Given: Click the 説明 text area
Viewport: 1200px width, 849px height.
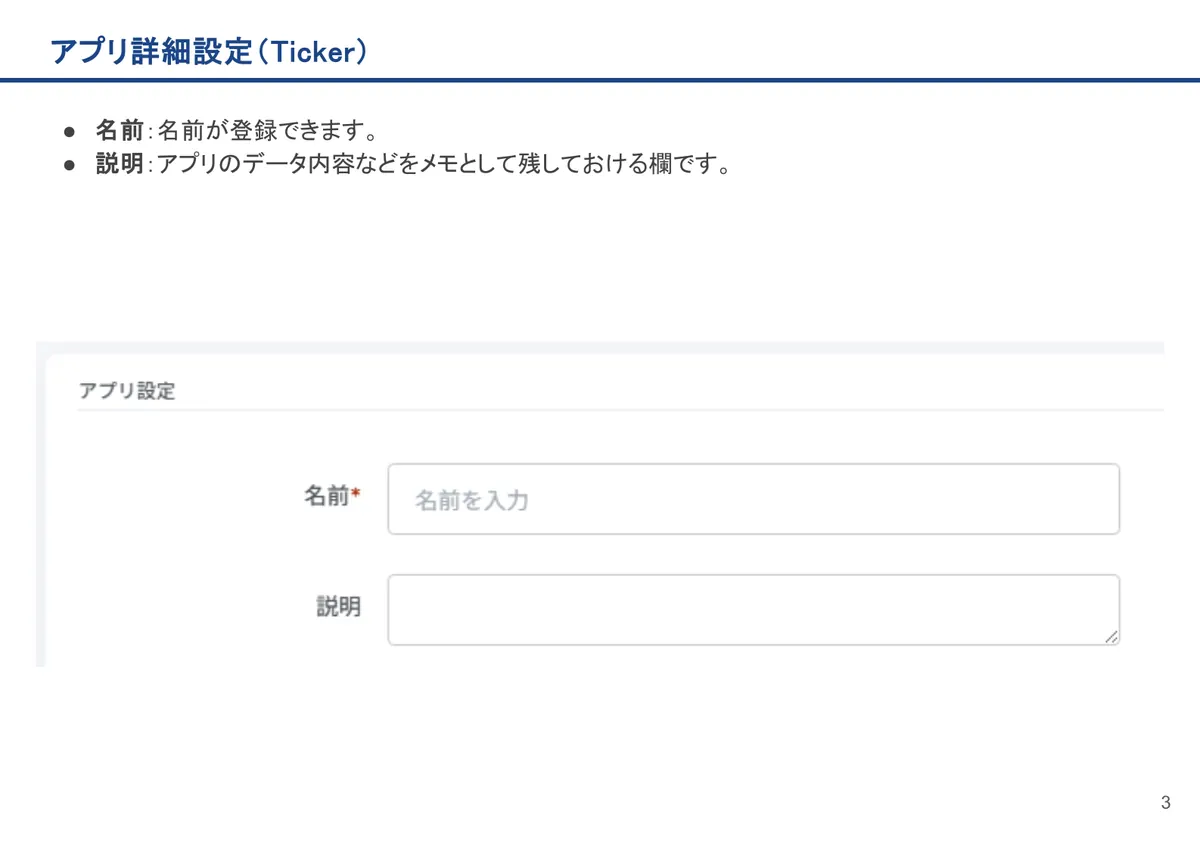Looking at the screenshot, I should tap(753, 610).
